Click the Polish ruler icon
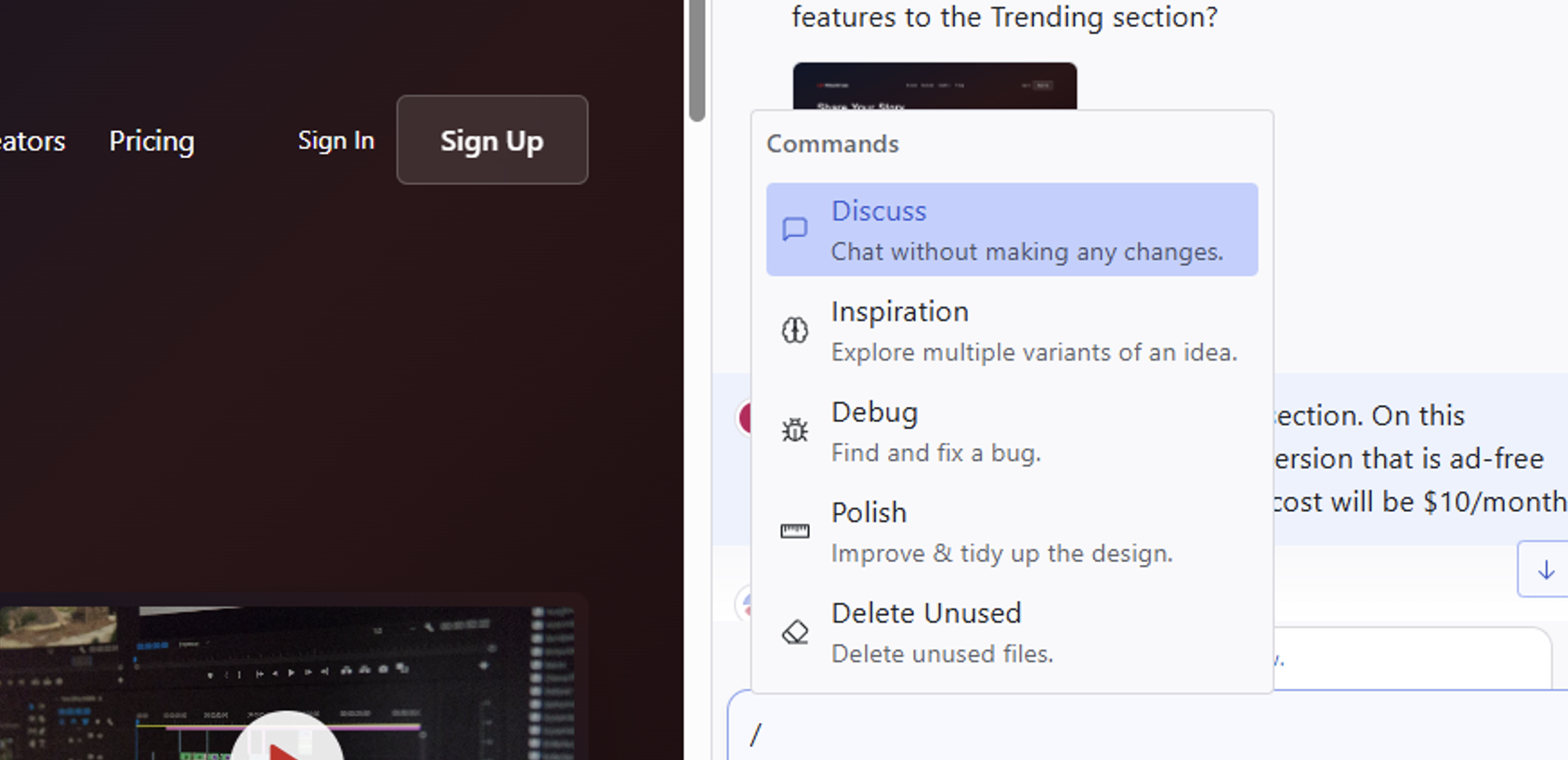 coord(794,531)
